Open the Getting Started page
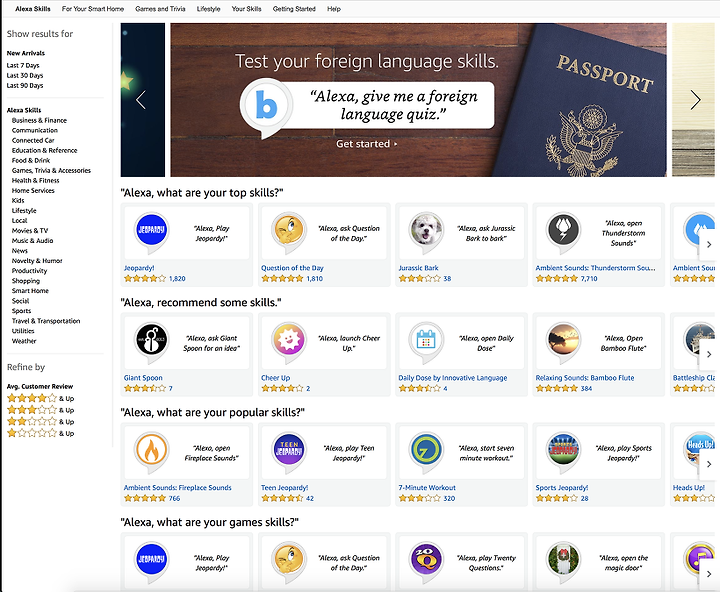 [x=294, y=9]
